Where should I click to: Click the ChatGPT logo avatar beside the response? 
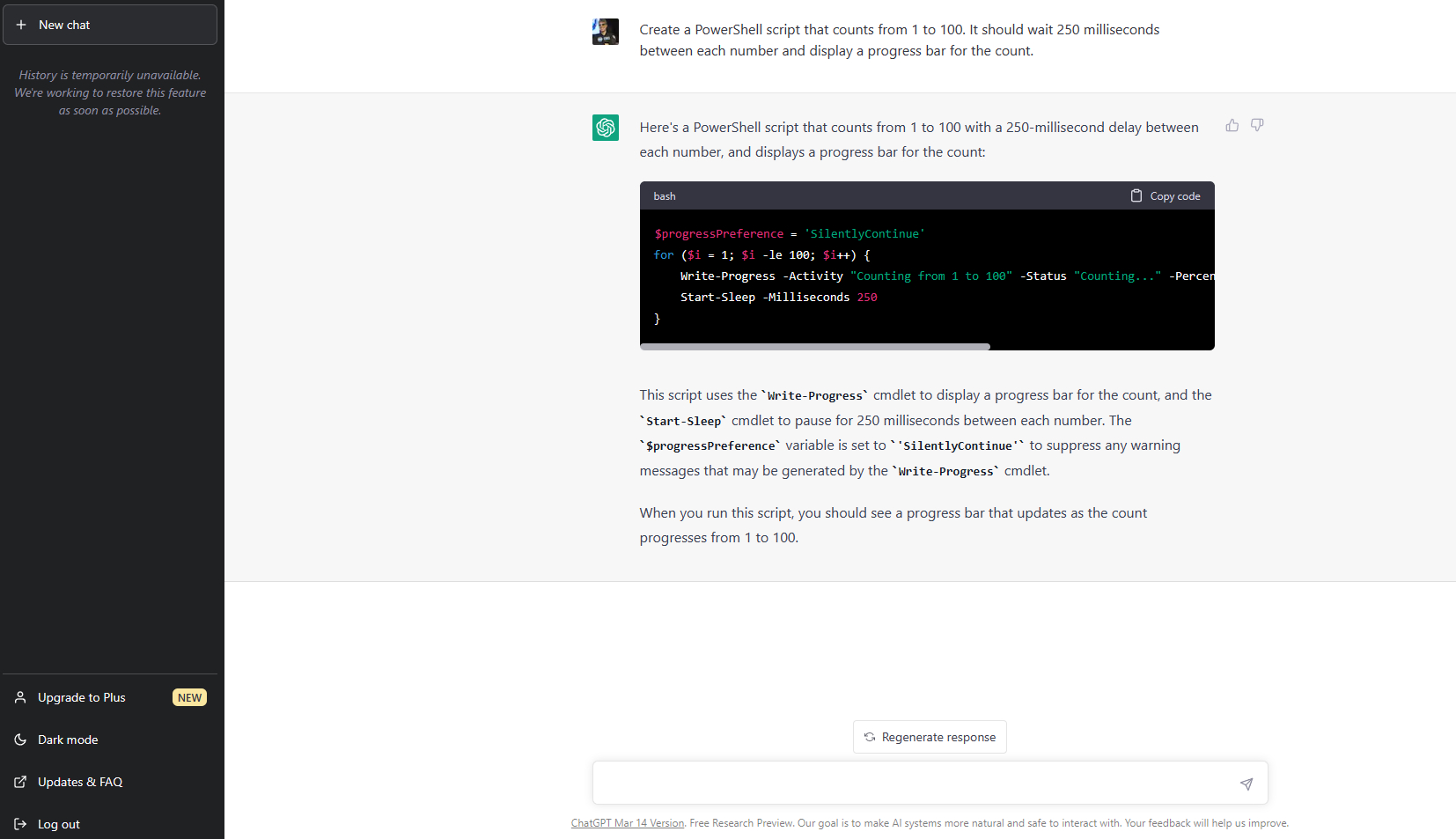pos(606,128)
